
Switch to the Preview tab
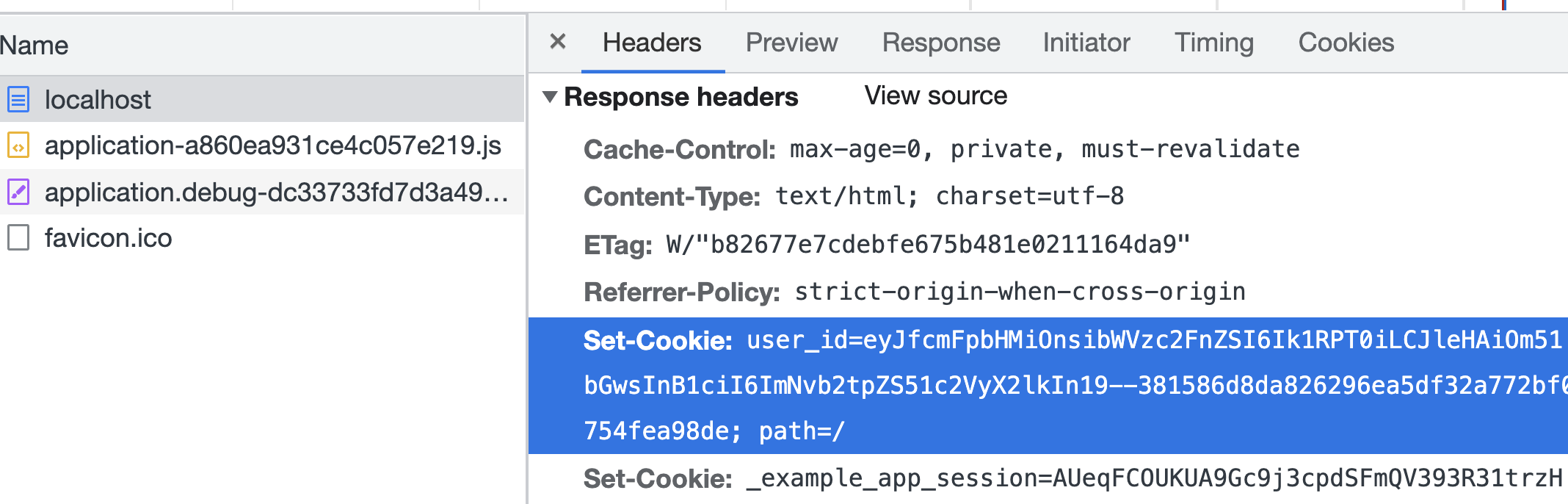click(x=791, y=43)
